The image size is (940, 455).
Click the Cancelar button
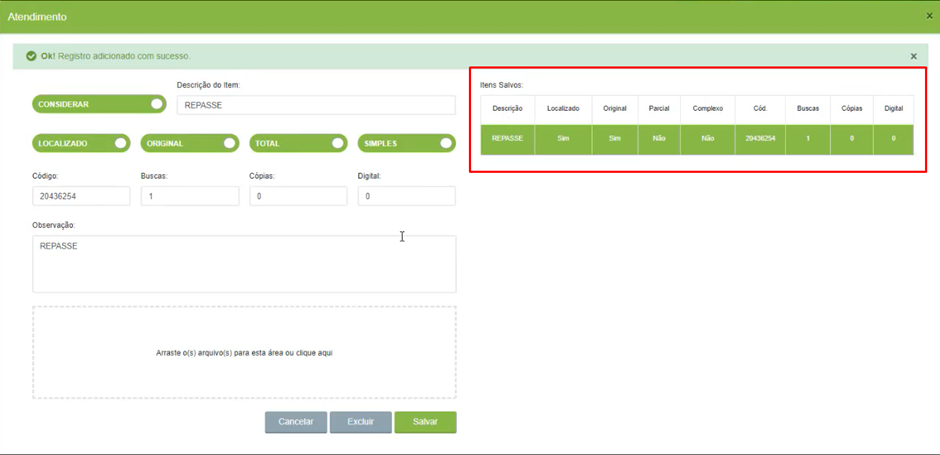click(296, 422)
